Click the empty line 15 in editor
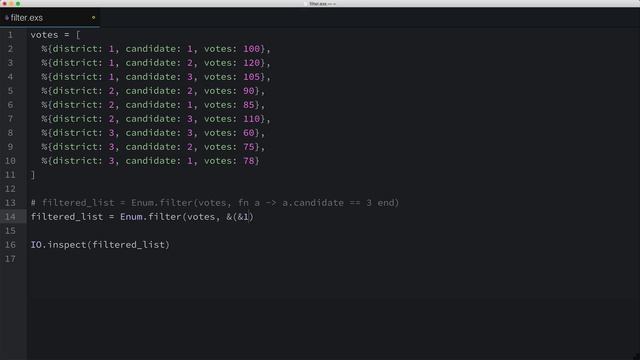This screenshot has height=360, width=640. click(x=333, y=231)
